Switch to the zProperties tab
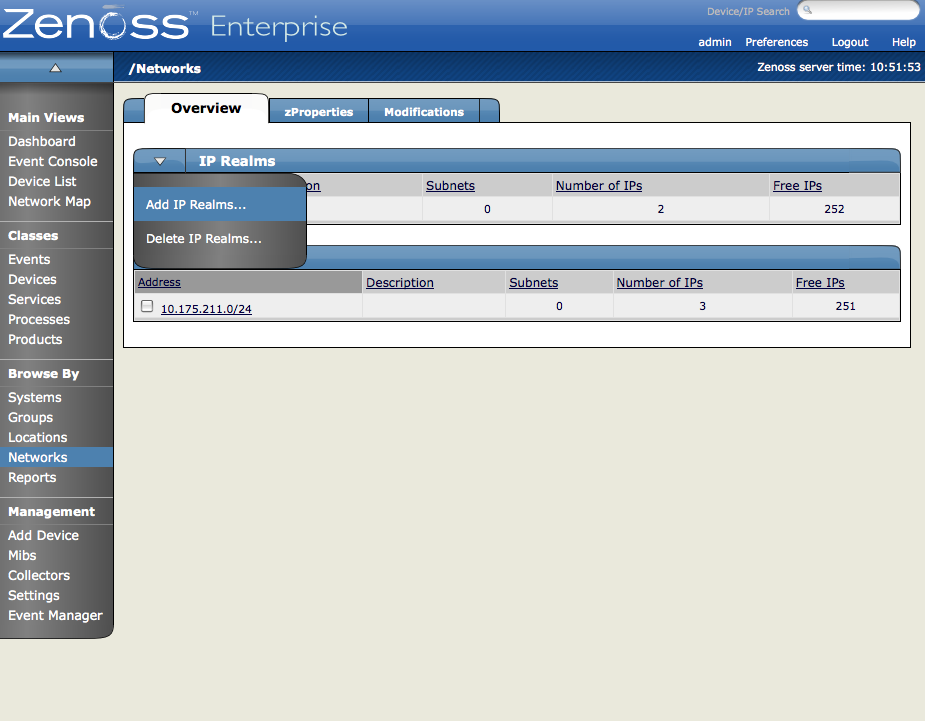 319,112
